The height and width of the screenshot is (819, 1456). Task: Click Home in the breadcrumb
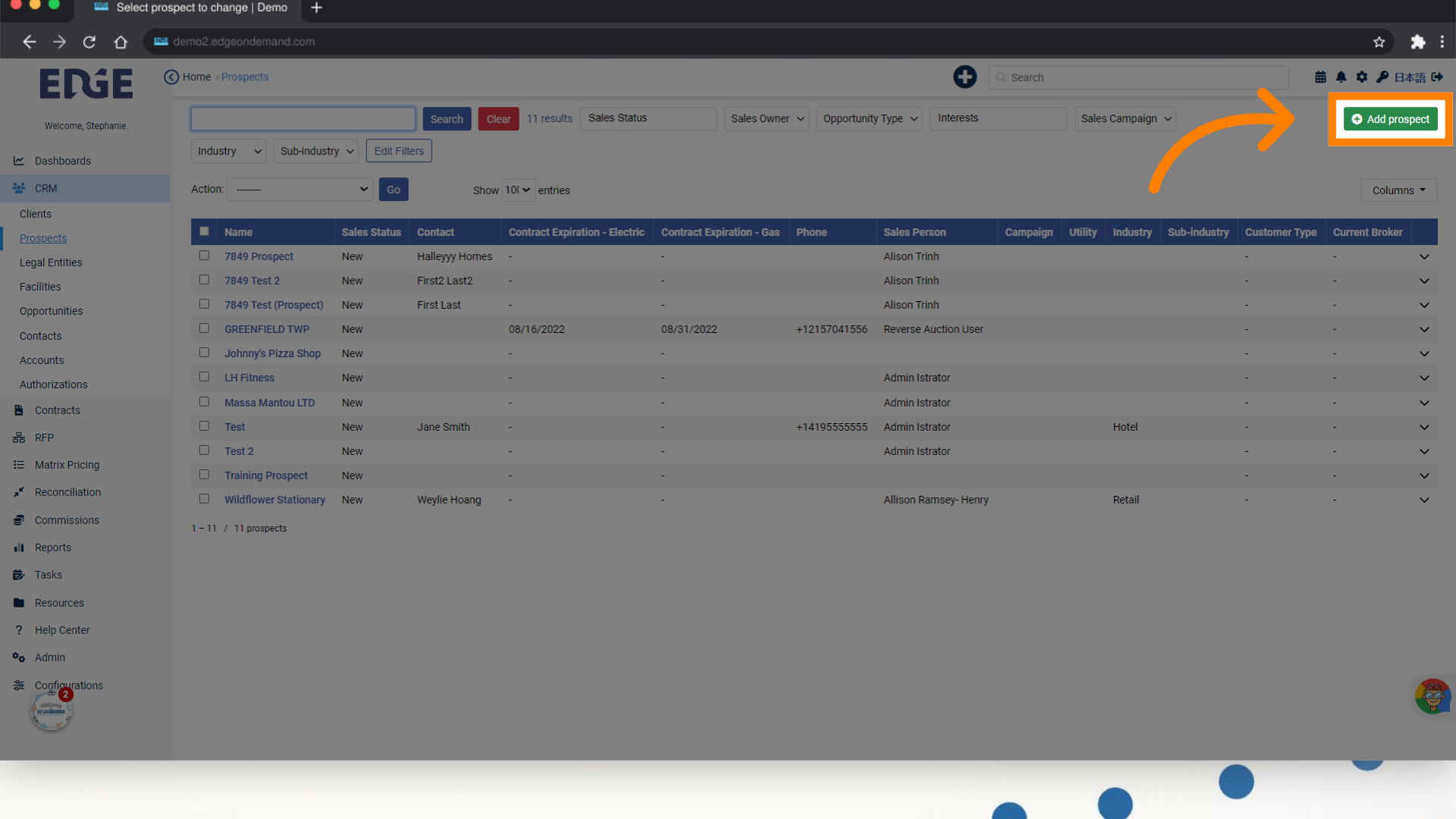[197, 77]
